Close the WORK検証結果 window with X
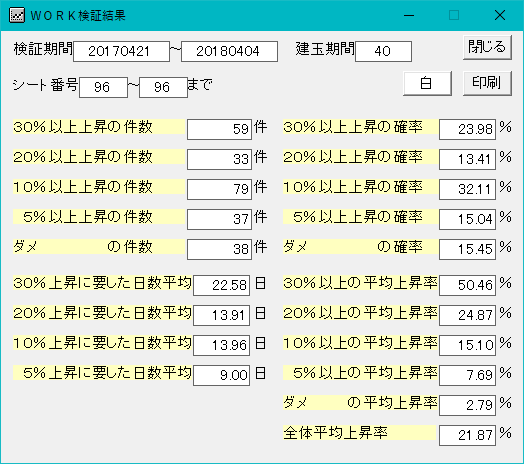Image resolution: width=524 pixels, height=464 pixels. [x=500, y=15]
